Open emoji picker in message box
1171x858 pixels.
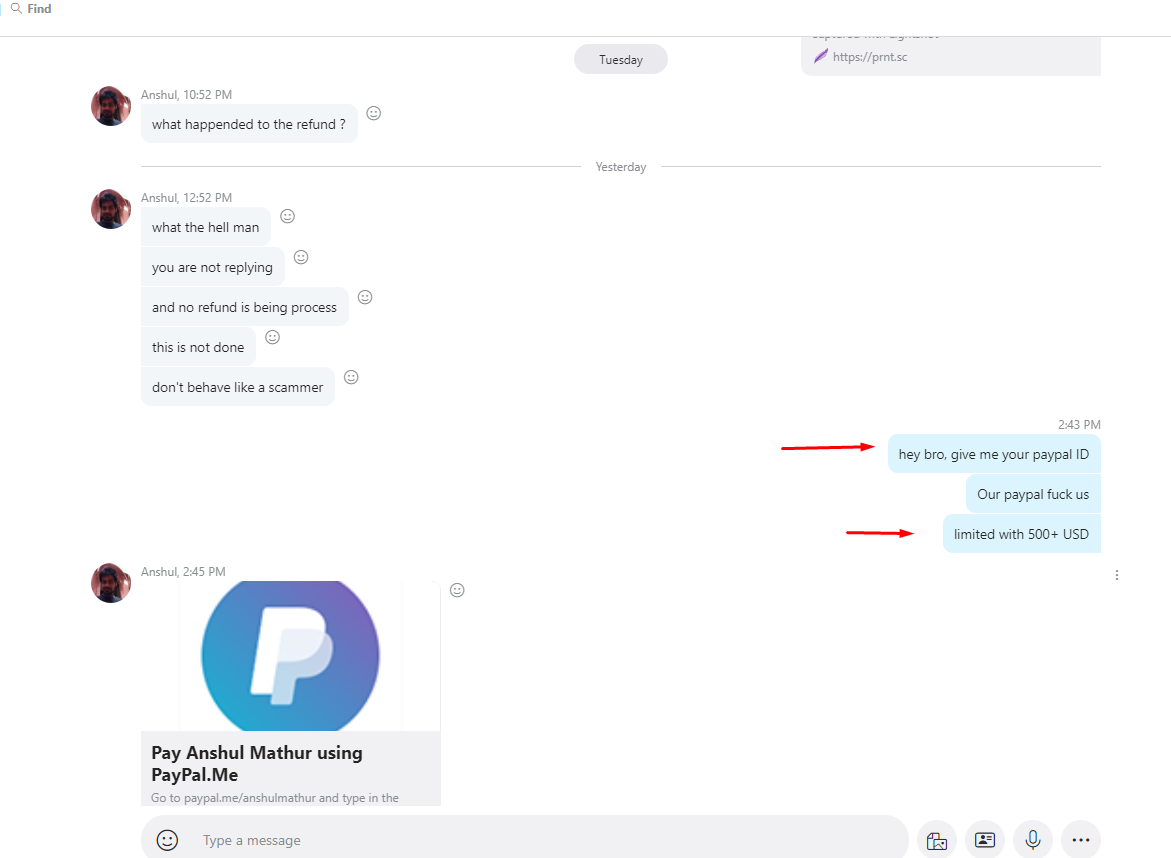pos(167,840)
